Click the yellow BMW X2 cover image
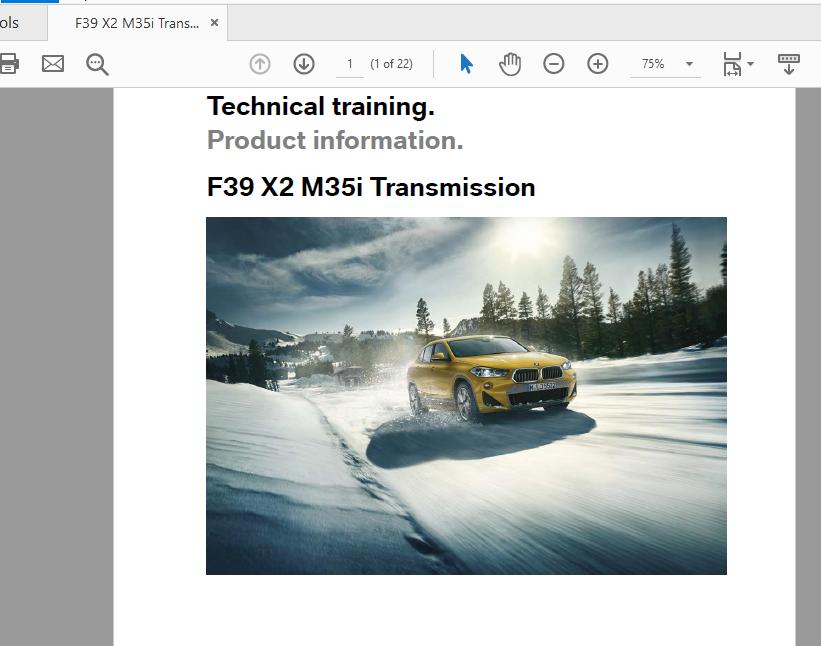Viewport: 821px width, 646px height. point(466,396)
